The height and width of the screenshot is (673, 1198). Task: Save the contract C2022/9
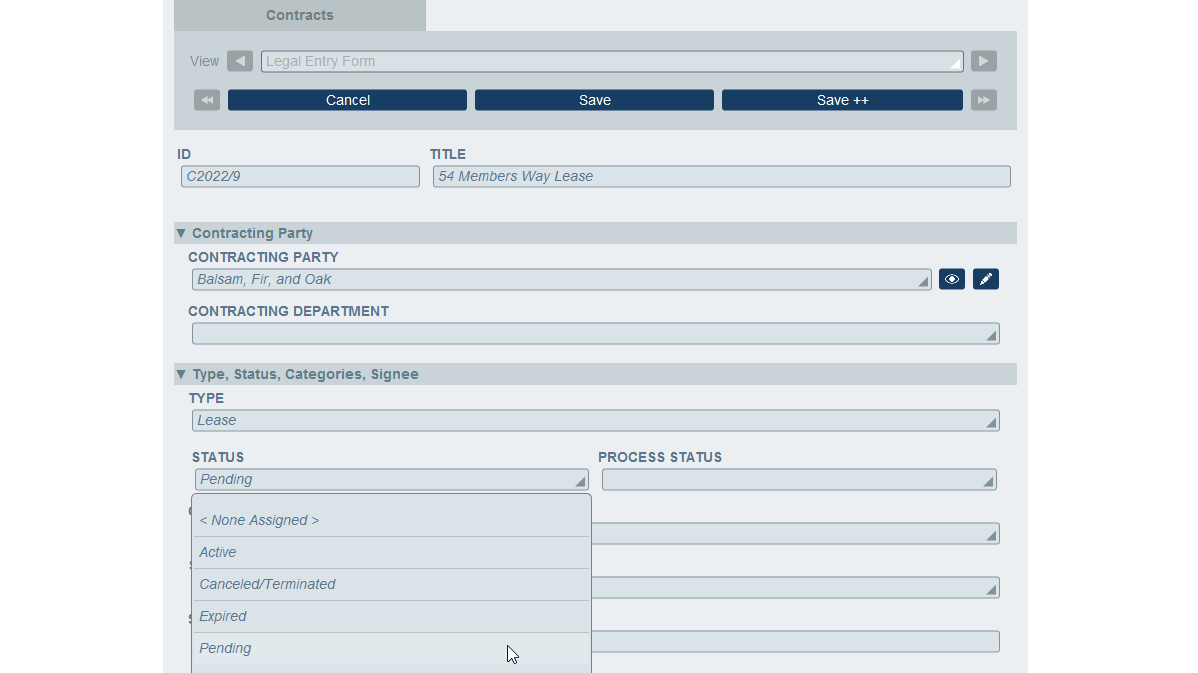594,100
